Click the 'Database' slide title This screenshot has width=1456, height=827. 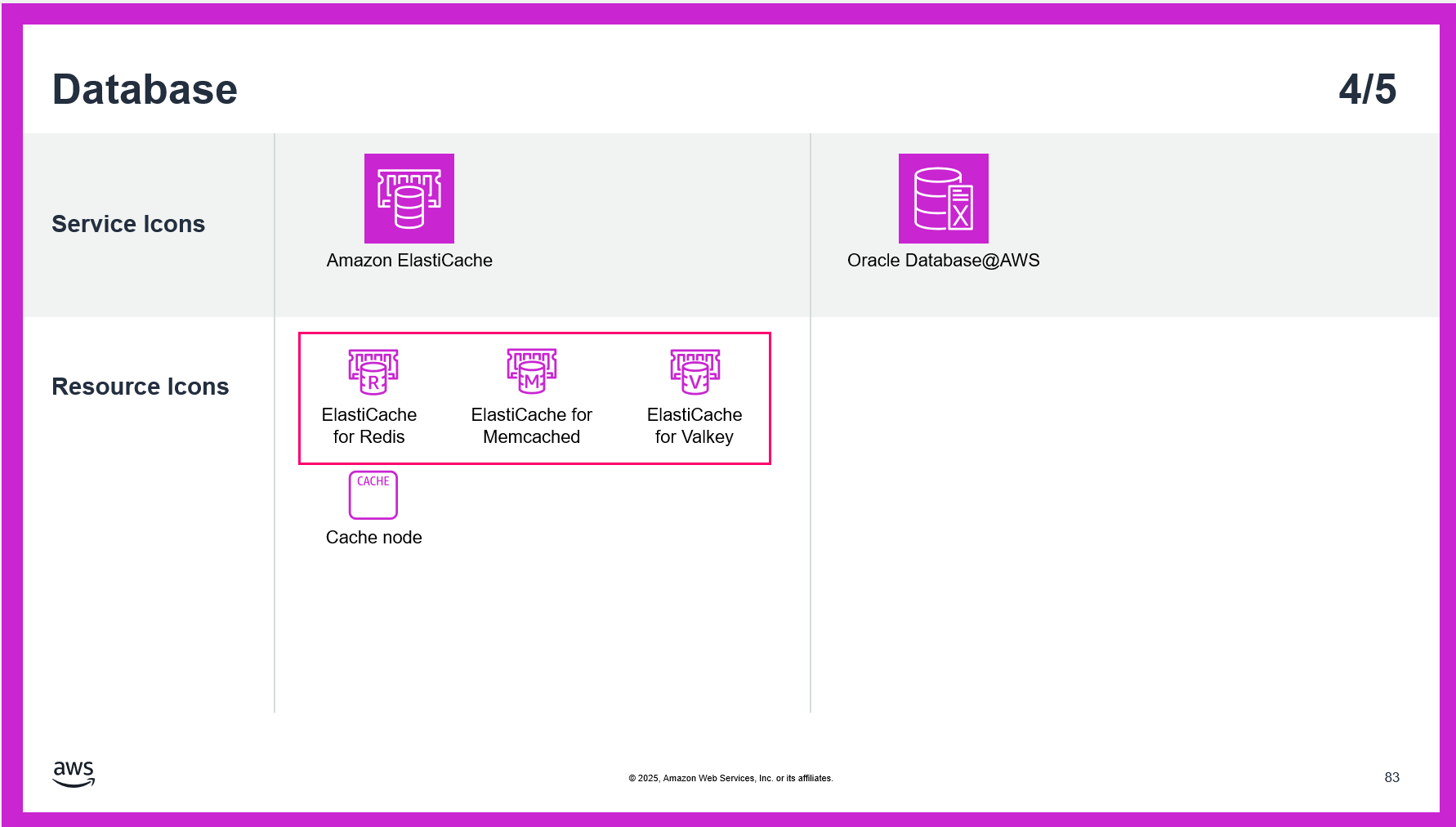[145, 89]
